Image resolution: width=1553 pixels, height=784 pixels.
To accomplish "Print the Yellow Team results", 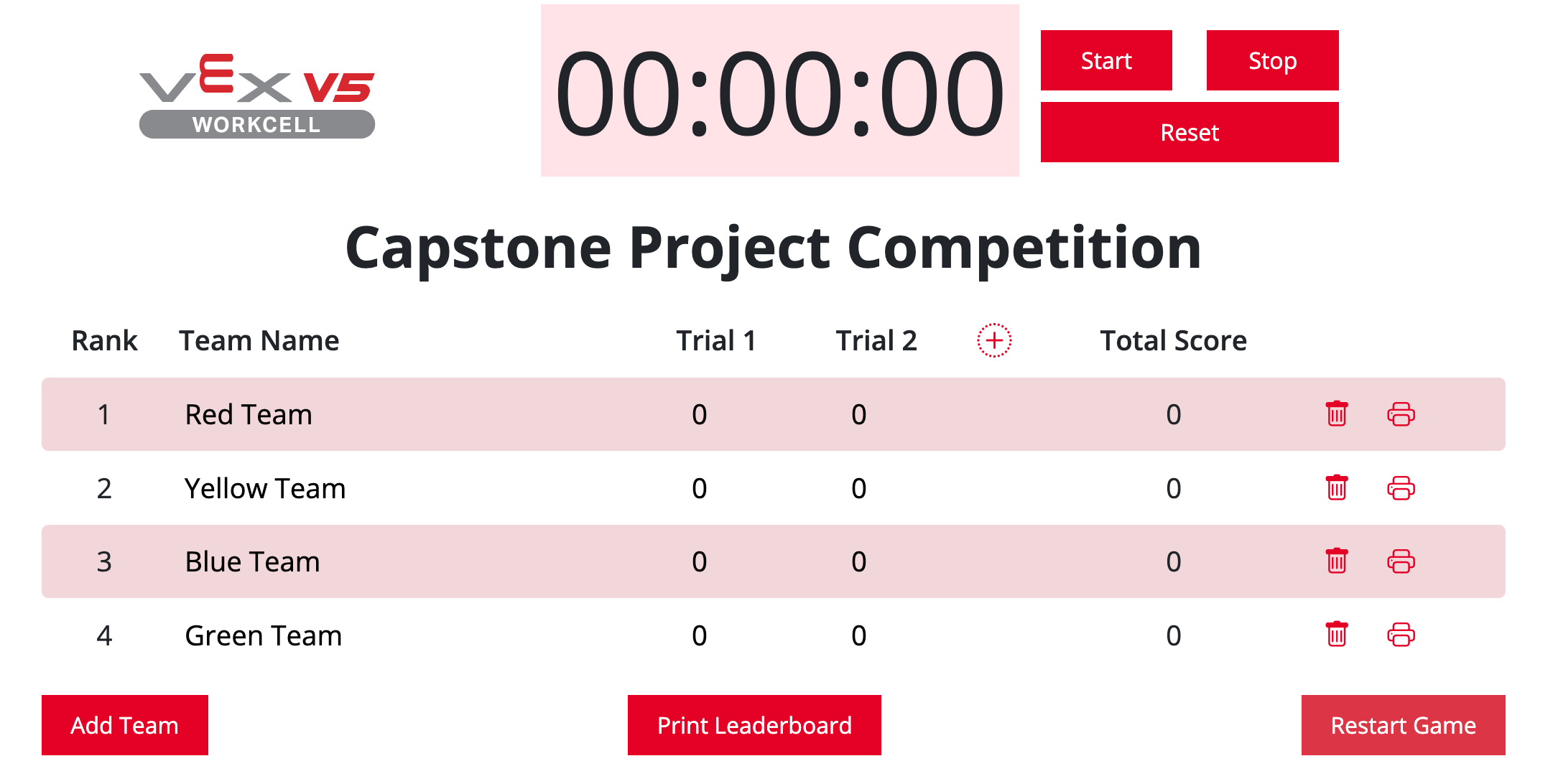I will point(1401,487).
